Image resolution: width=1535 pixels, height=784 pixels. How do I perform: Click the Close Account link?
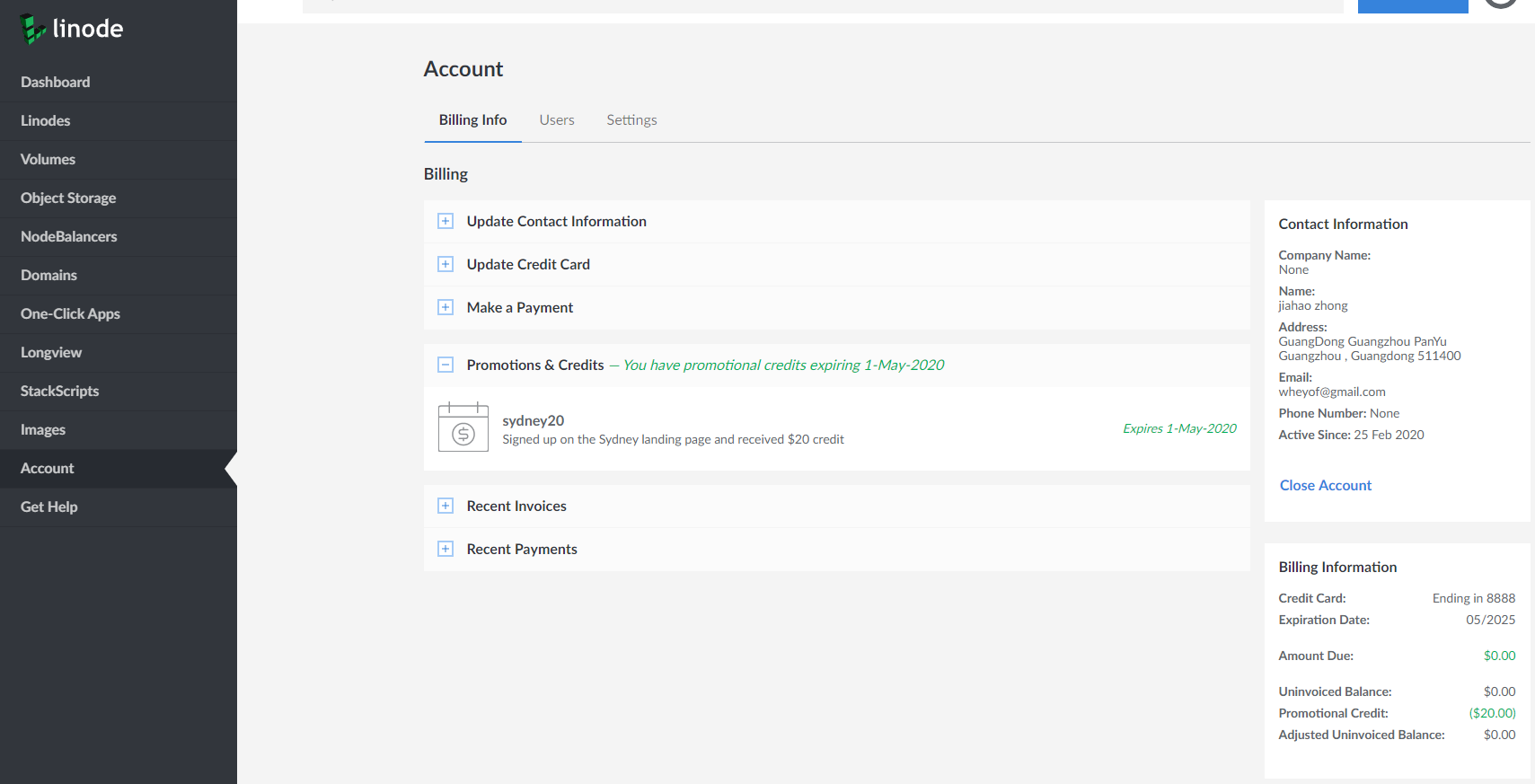(1325, 485)
